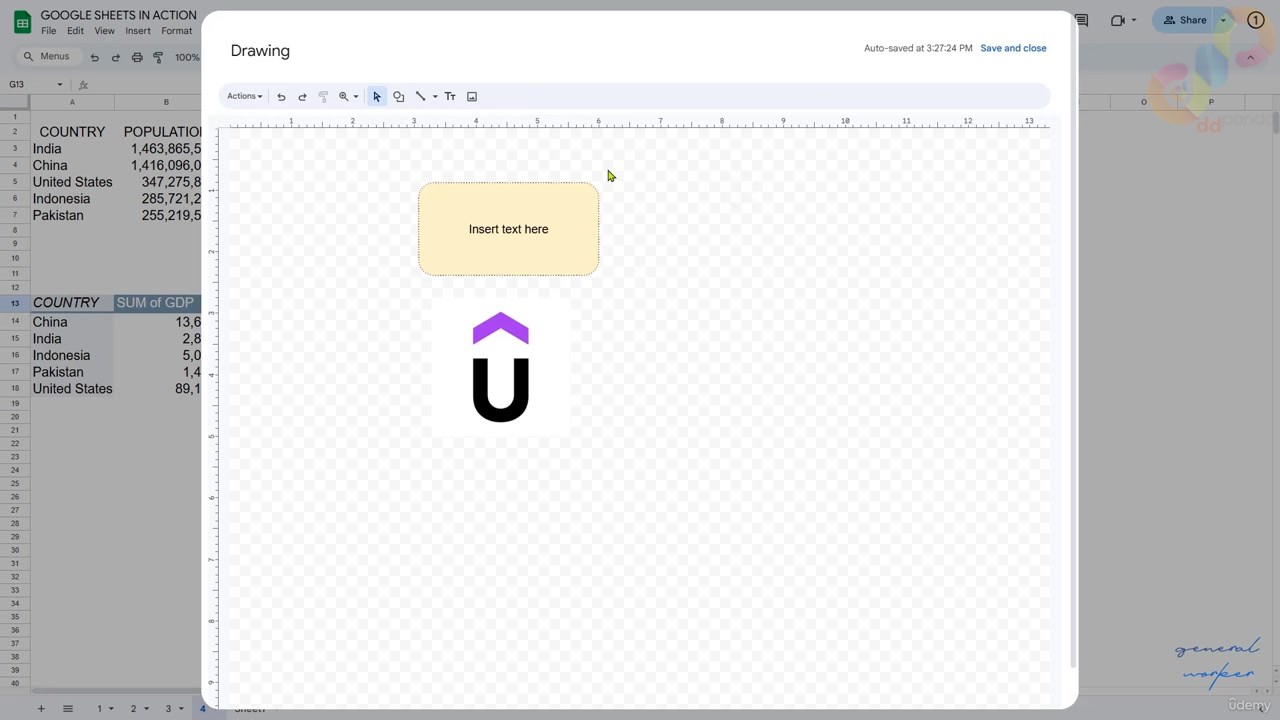Screen dimensions: 1280x720
Task: Open the comments history icon
Action: click(1081, 20)
